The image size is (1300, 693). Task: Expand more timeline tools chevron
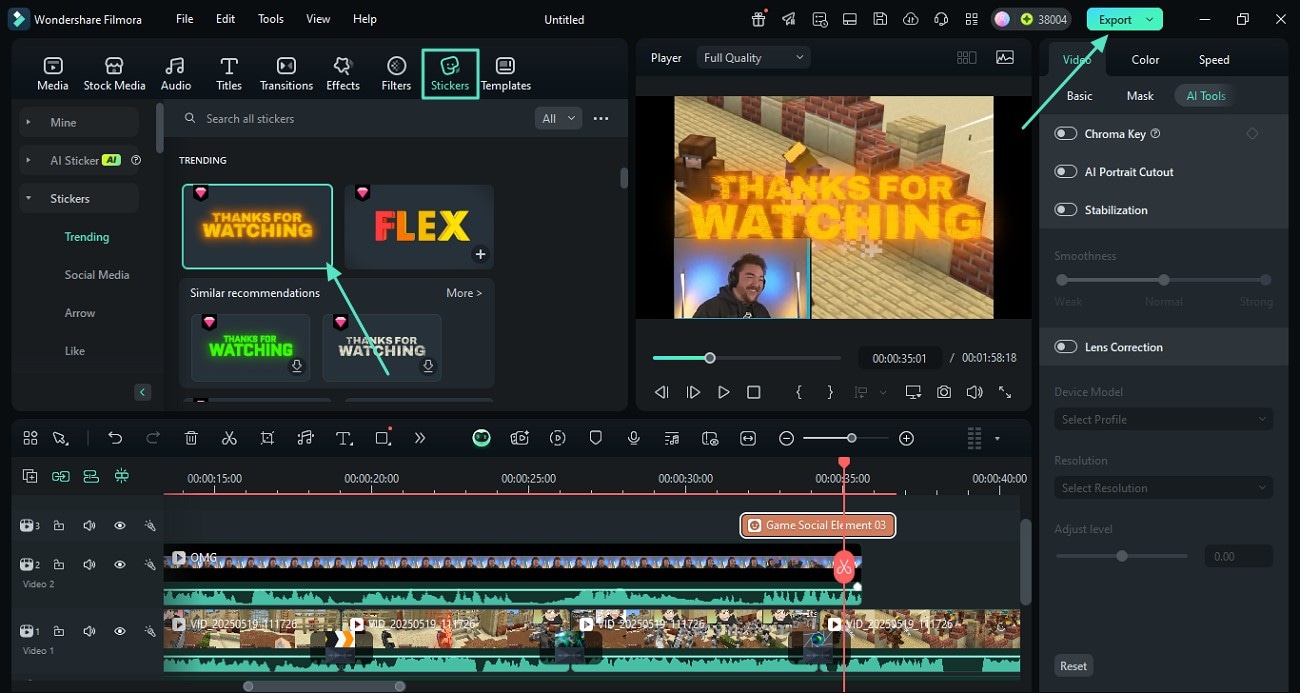pos(420,438)
